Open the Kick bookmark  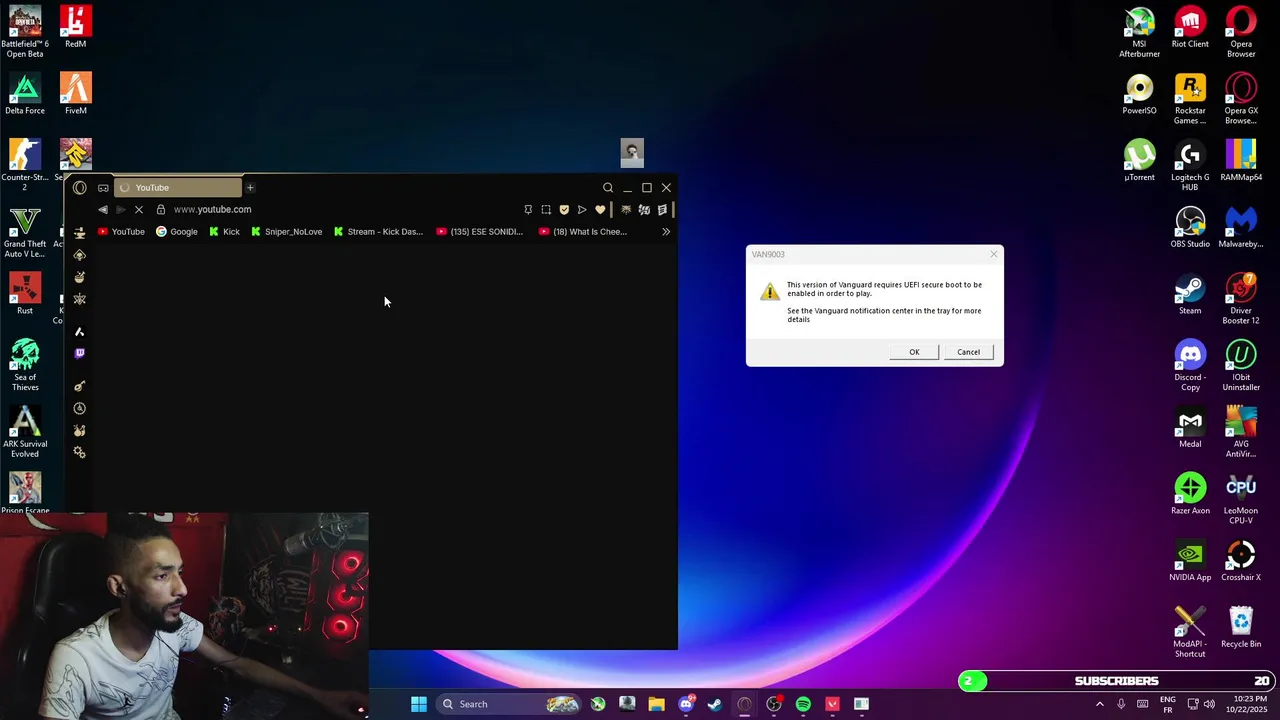tap(224, 231)
